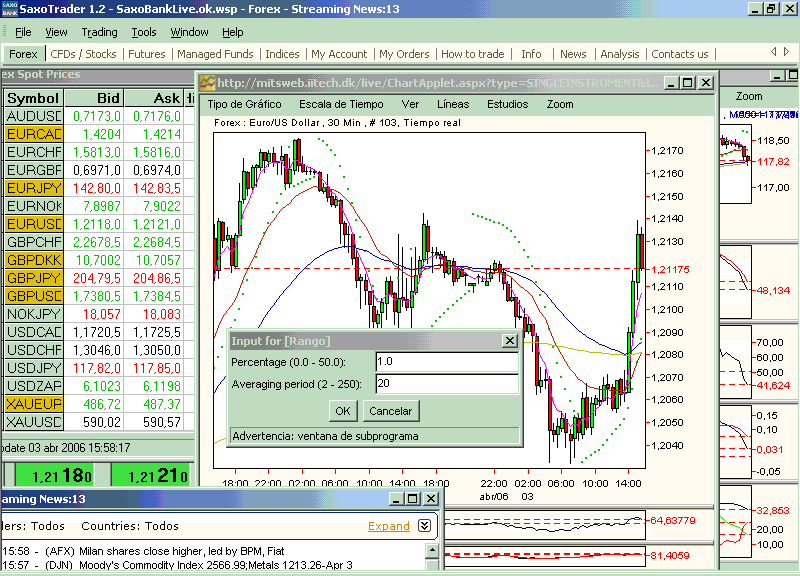Switch to the My Account tab
Viewport: 800px width, 576px height.
pos(339,54)
